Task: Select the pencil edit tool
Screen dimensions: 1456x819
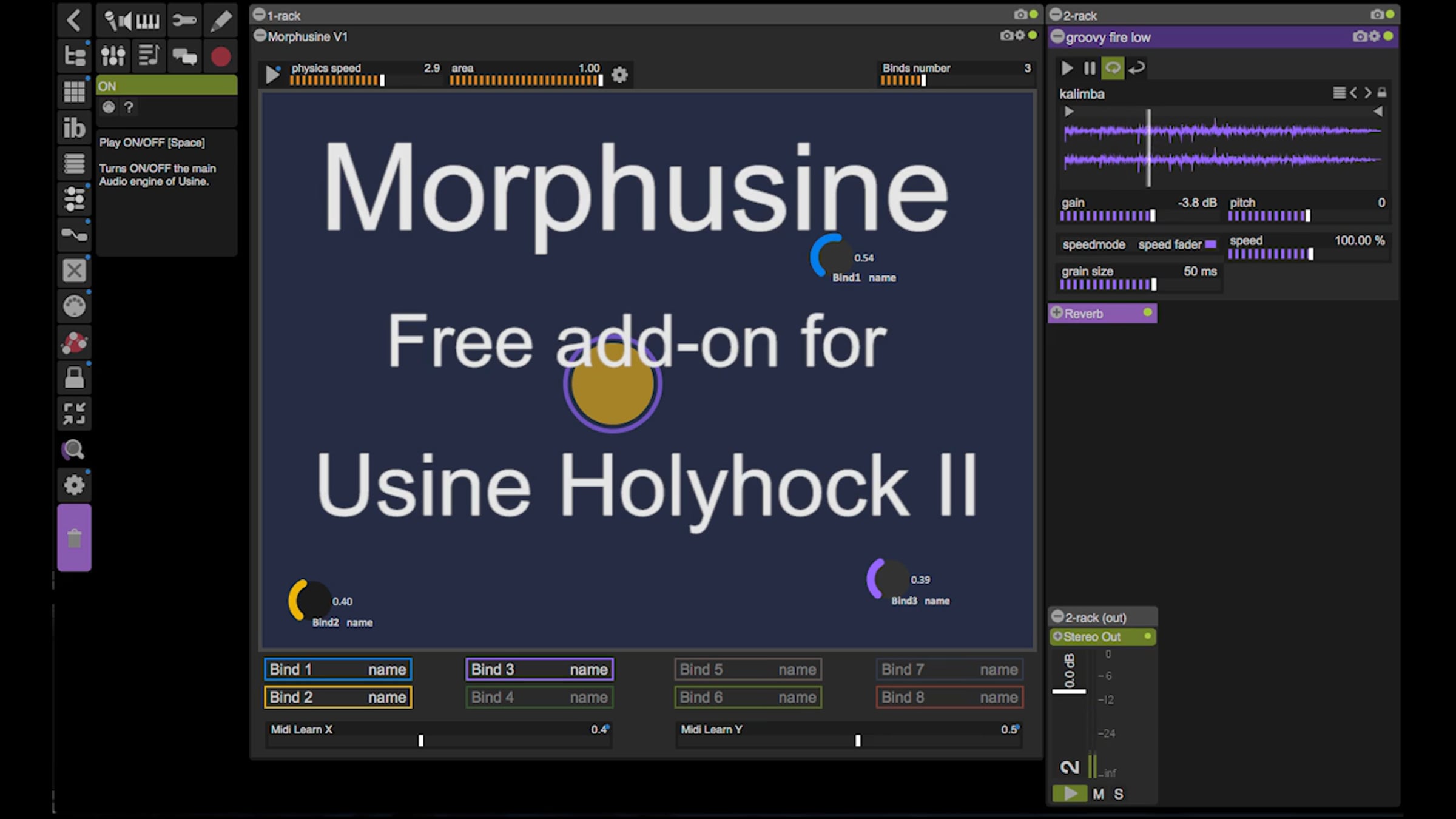Action: tap(220, 21)
